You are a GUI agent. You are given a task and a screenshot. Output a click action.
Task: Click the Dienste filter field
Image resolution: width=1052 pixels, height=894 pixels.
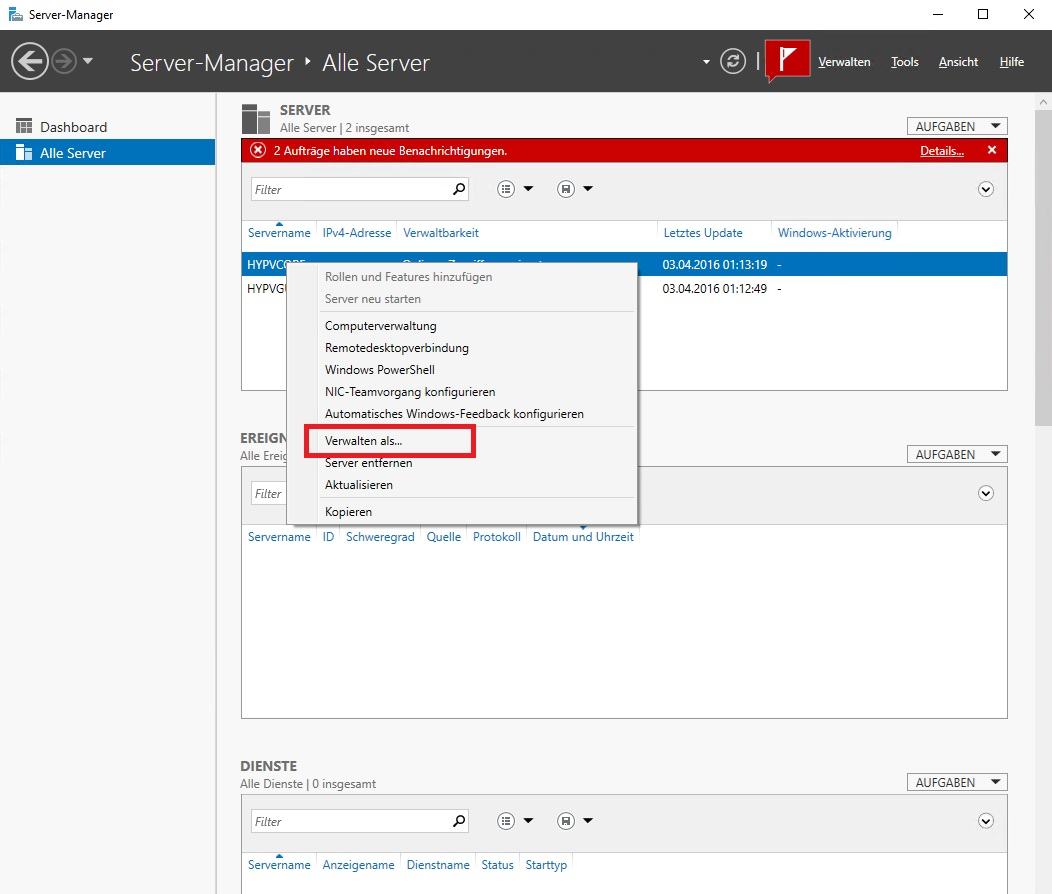pos(360,821)
